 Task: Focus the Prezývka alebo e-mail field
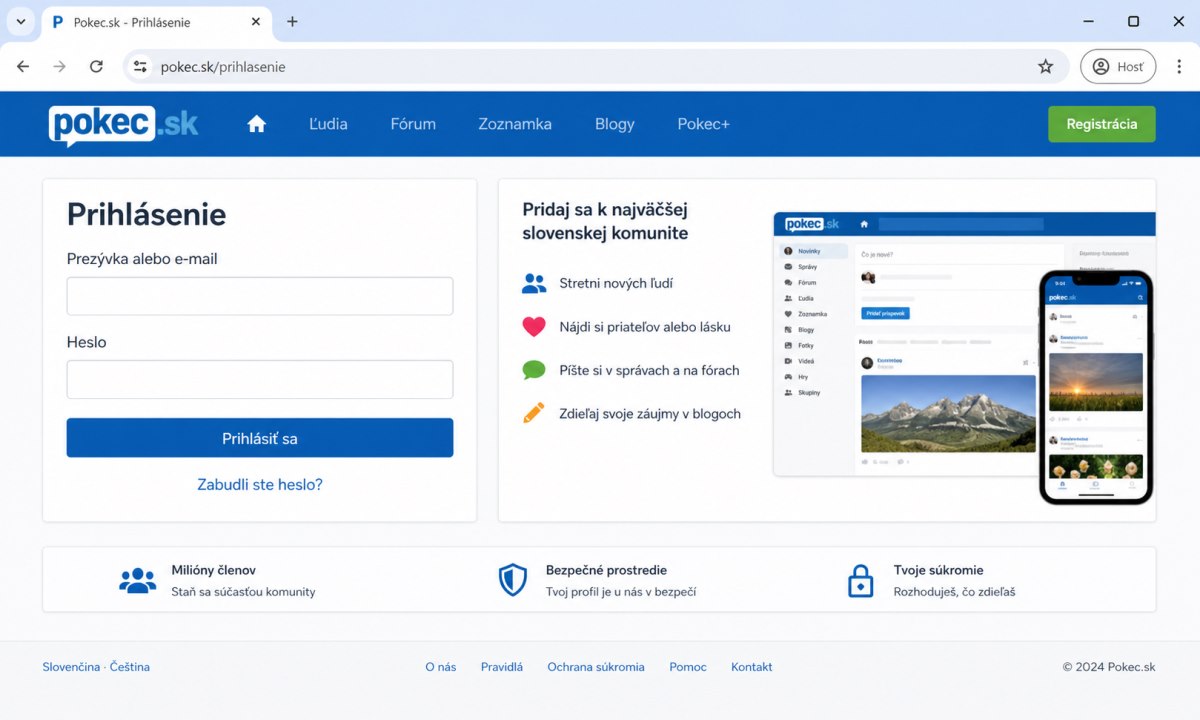click(x=260, y=296)
